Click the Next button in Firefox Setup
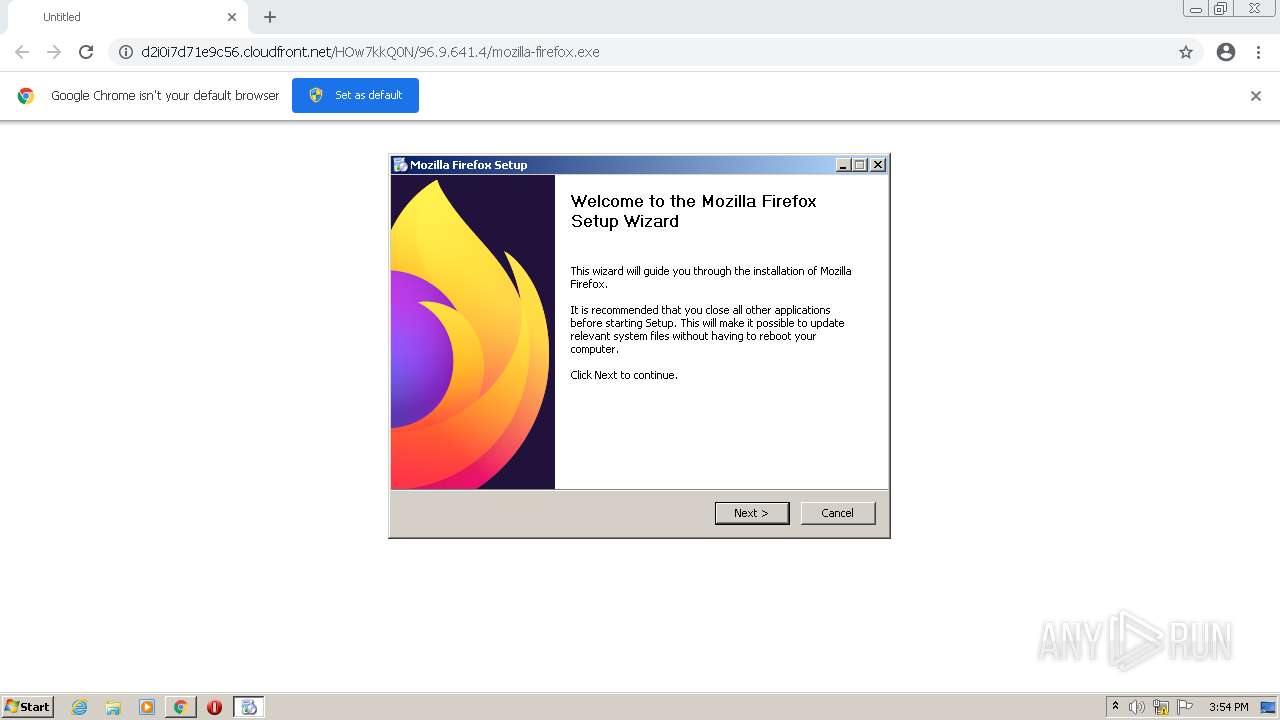 [752, 513]
